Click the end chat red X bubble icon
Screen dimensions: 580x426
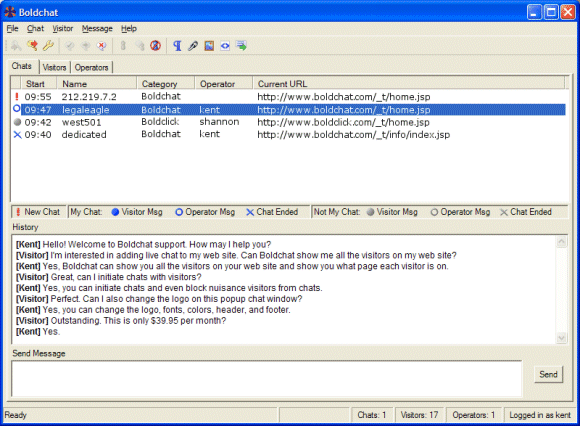(101, 46)
